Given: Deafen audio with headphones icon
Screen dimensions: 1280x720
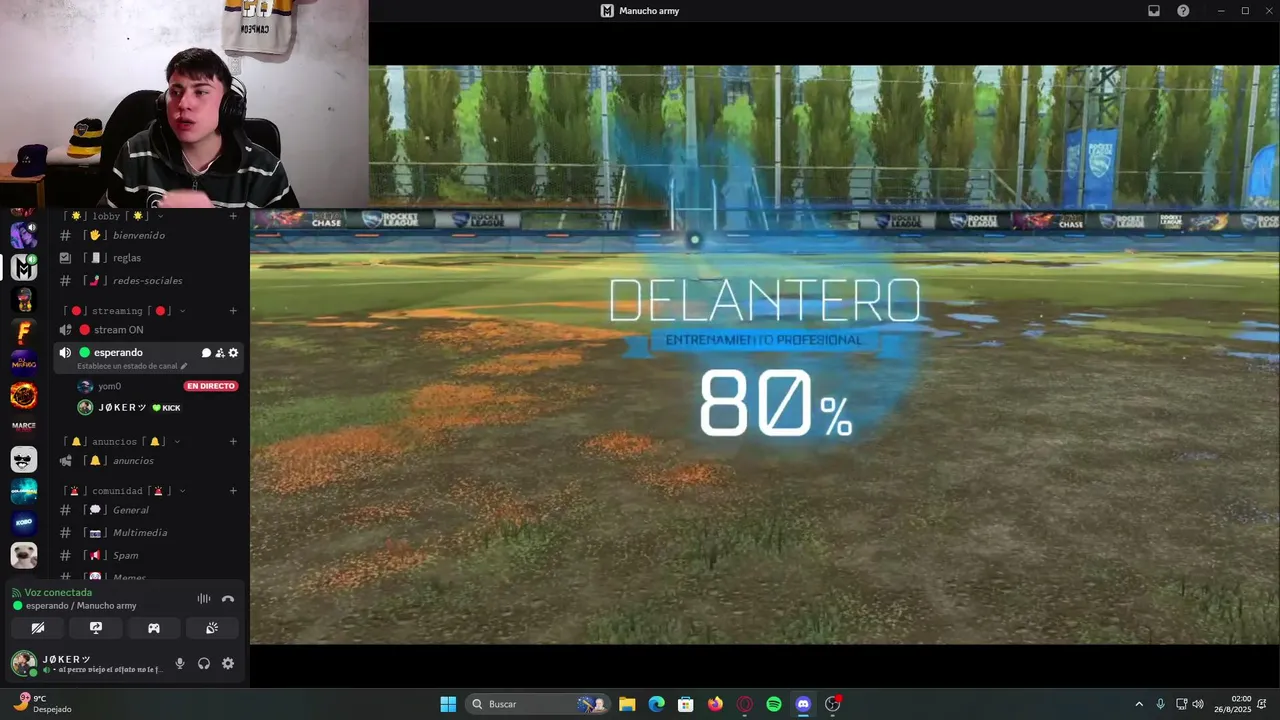Looking at the screenshot, I should point(204,663).
